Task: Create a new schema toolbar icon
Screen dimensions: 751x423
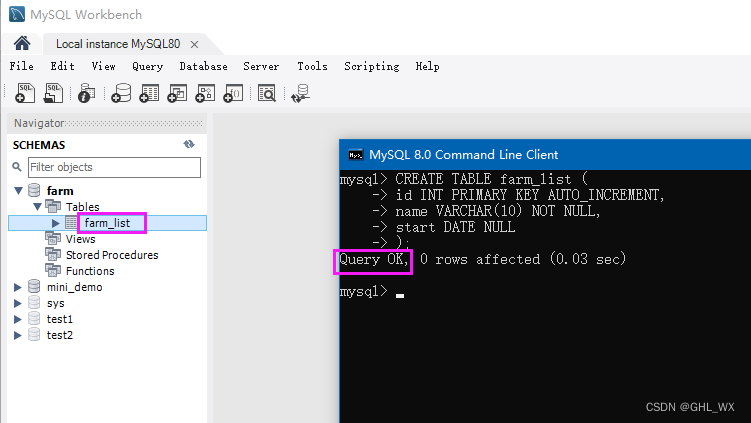Action: 121,93
